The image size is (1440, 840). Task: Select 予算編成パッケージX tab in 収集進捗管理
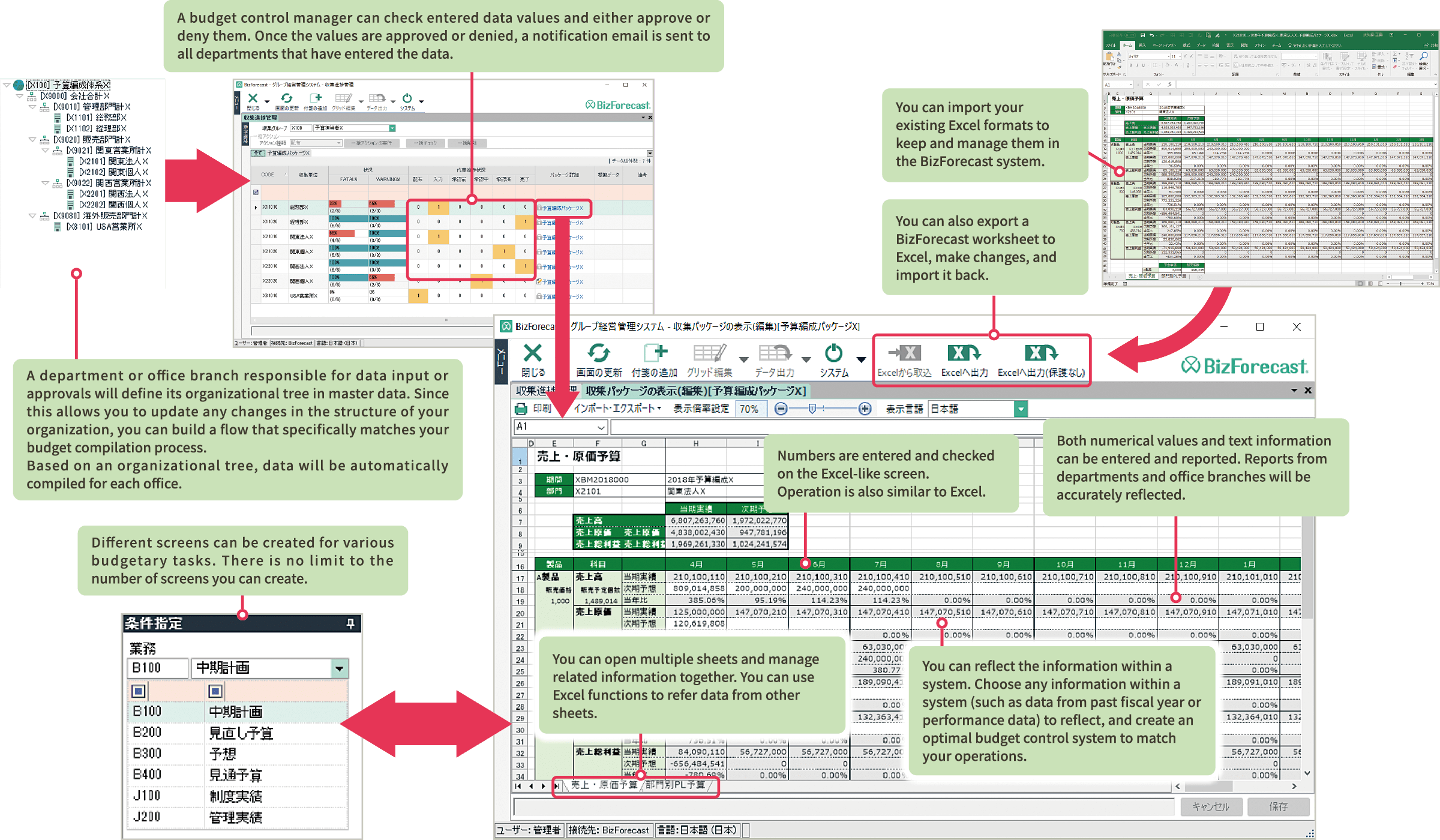tap(288, 154)
